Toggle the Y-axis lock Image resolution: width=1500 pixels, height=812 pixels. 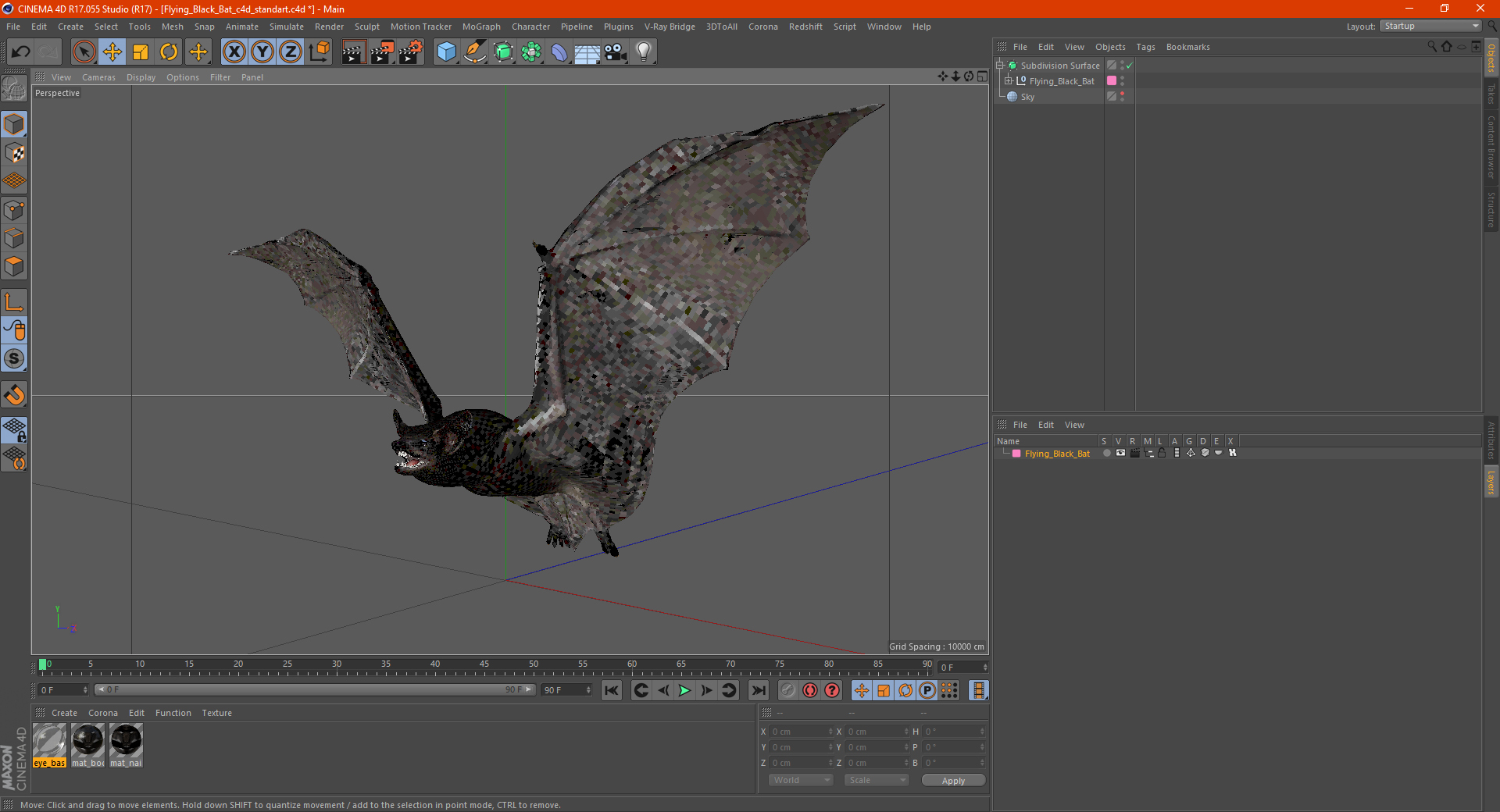click(262, 52)
